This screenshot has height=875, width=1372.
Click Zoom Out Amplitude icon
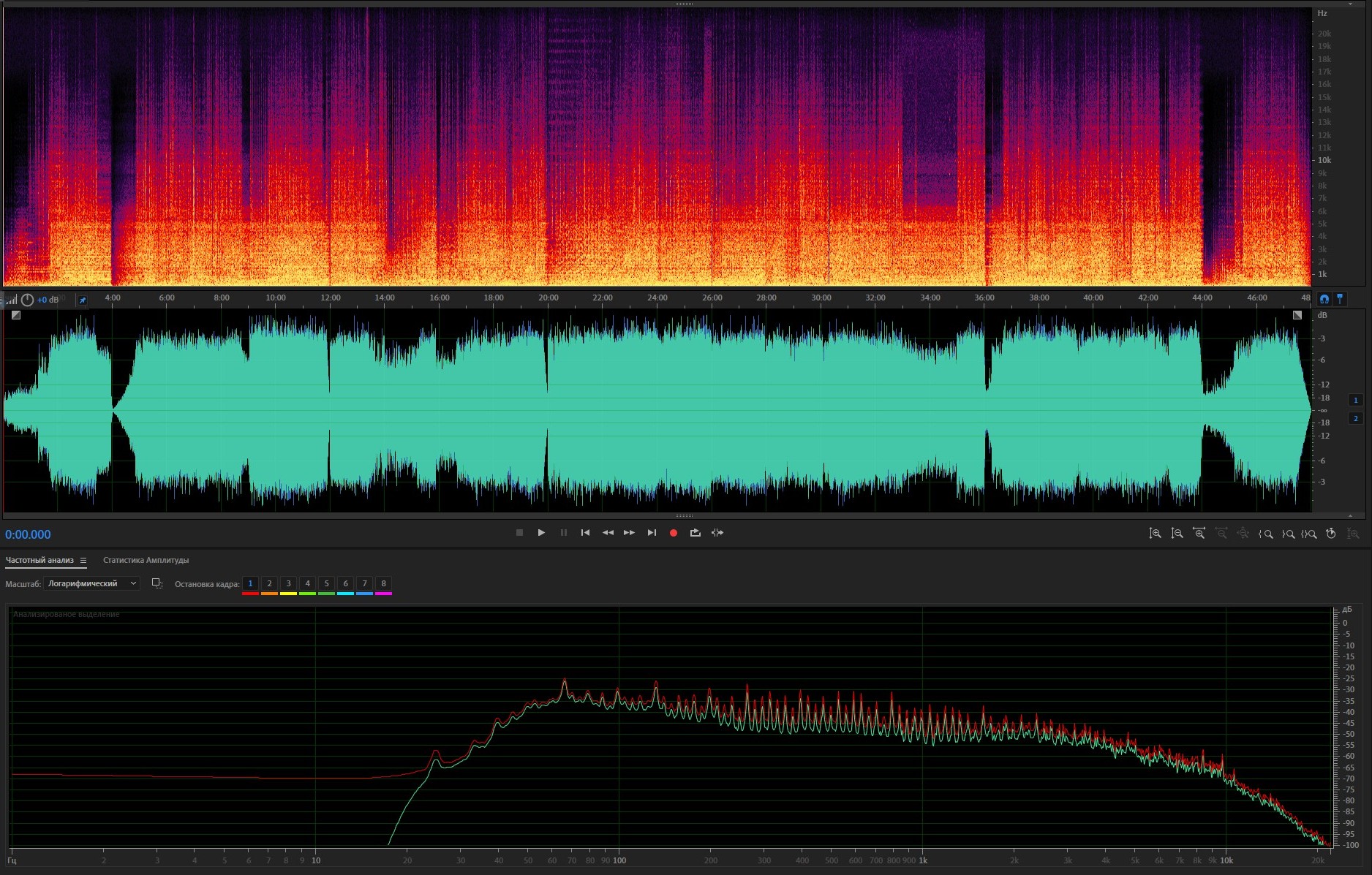coord(1177,534)
